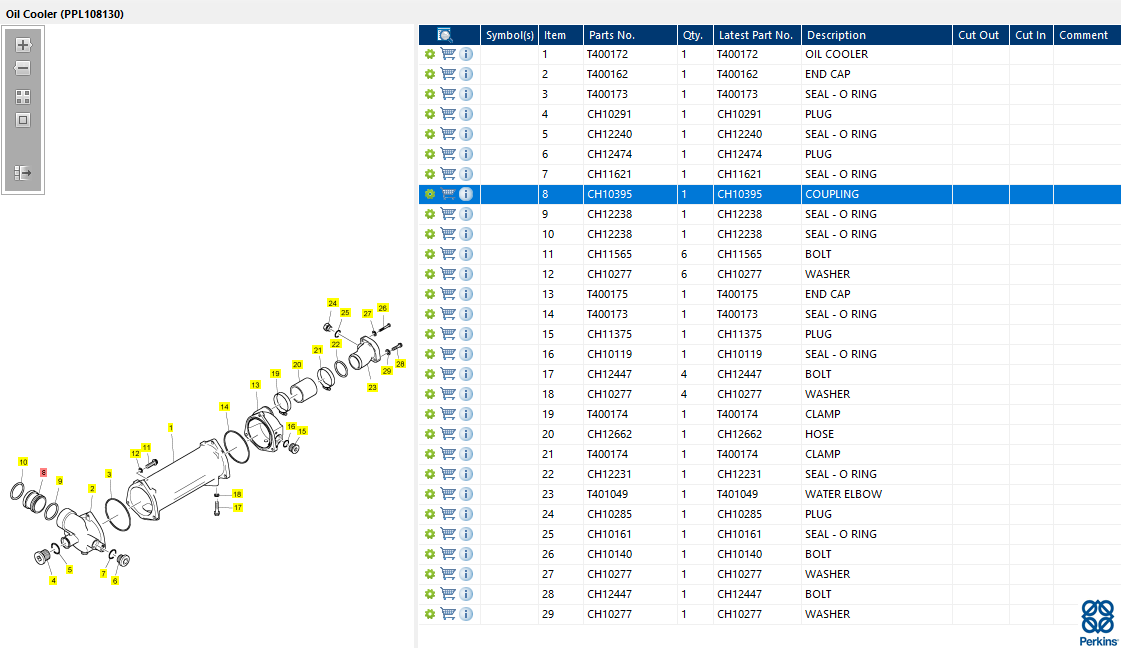Click part number CH12231 in Parts No. column
This screenshot has height=648, width=1121.
tap(610, 474)
